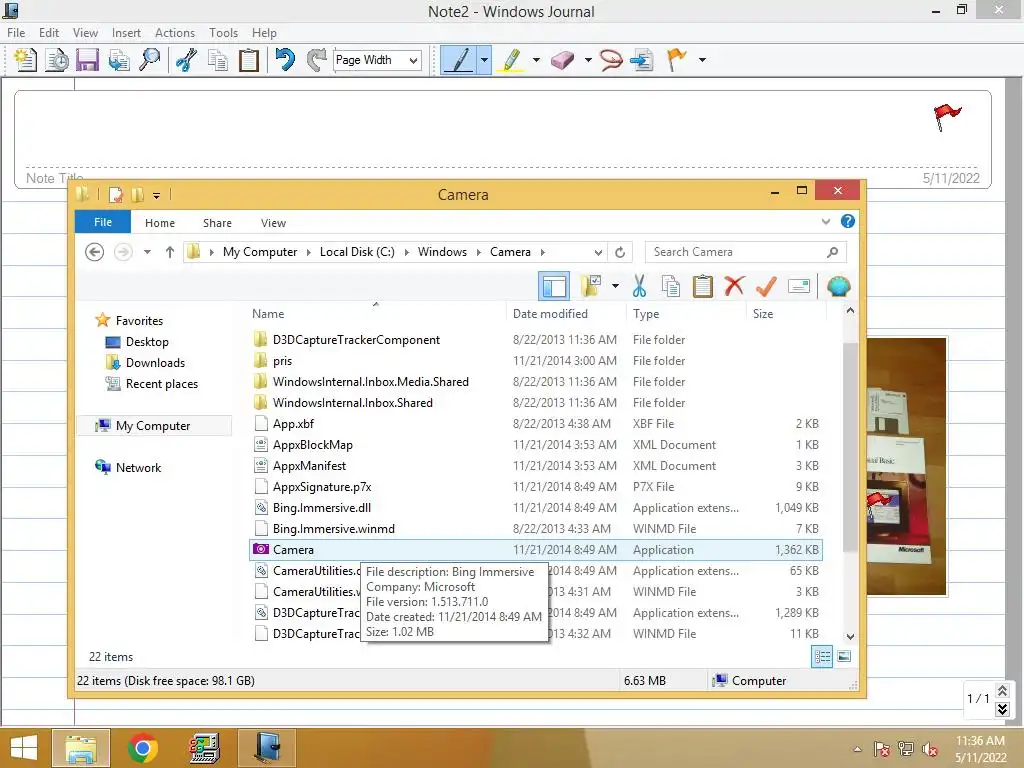Select the Flag tool in Journal toolbar
1024x768 pixels.
677,60
